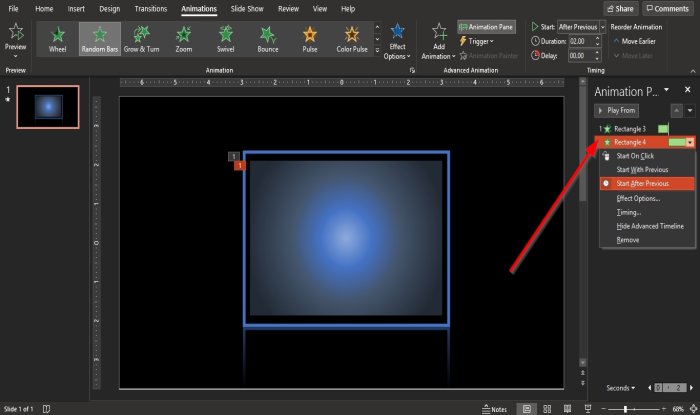Switch to Normal view

(527, 409)
